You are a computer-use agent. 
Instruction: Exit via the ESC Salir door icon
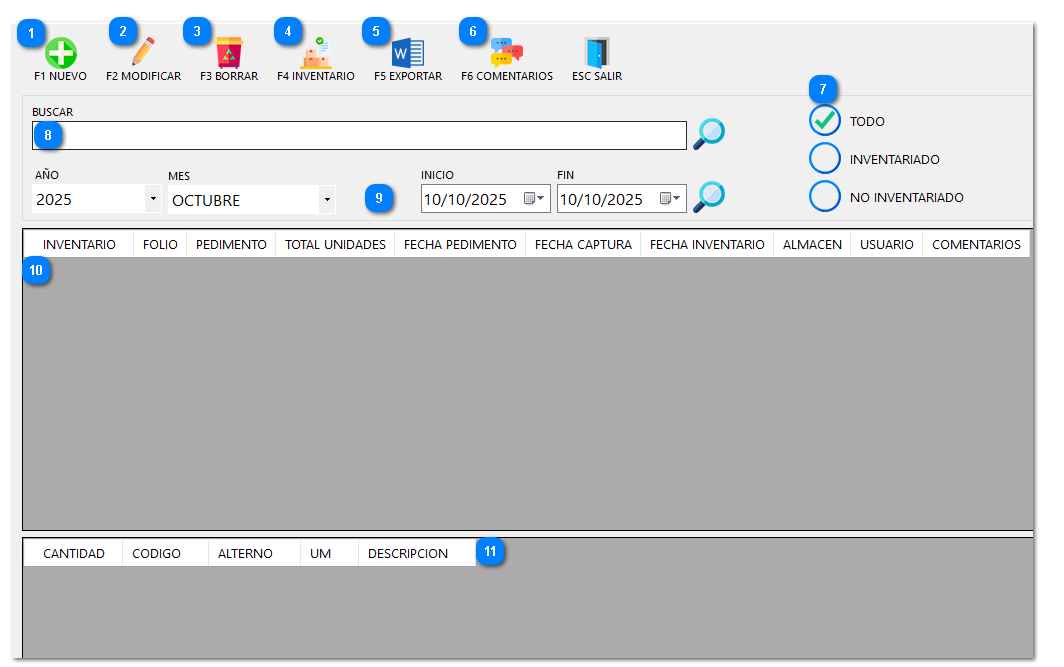click(597, 53)
